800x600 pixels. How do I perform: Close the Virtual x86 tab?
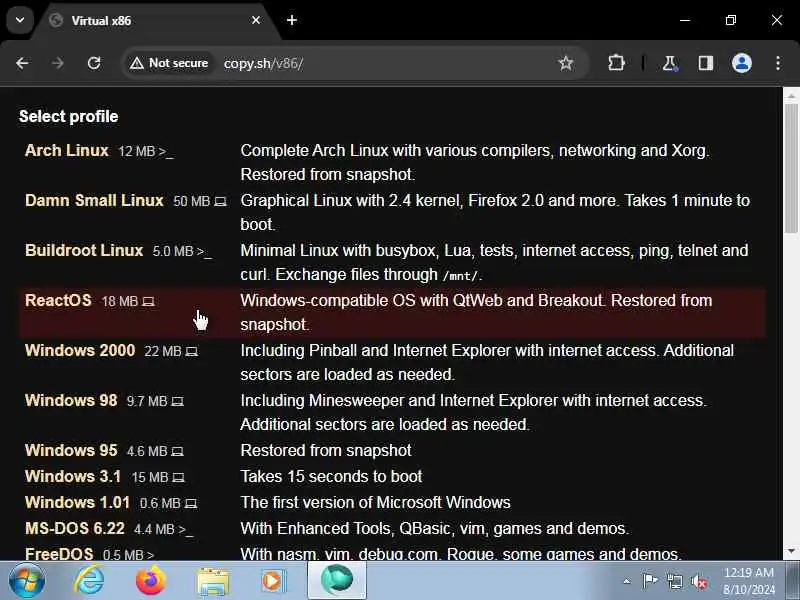[256, 20]
